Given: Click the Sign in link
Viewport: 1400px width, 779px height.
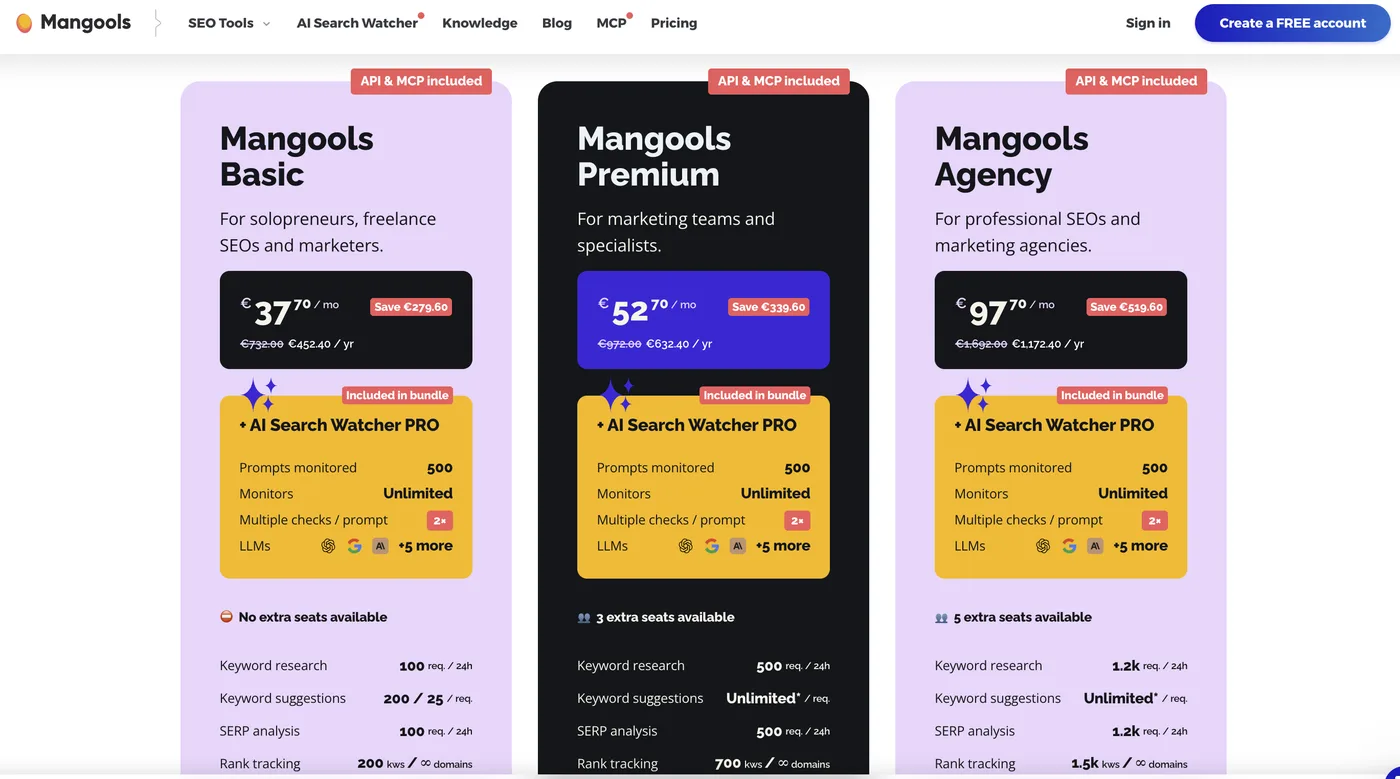Looking at the screenshot, I should (1148, 23).
